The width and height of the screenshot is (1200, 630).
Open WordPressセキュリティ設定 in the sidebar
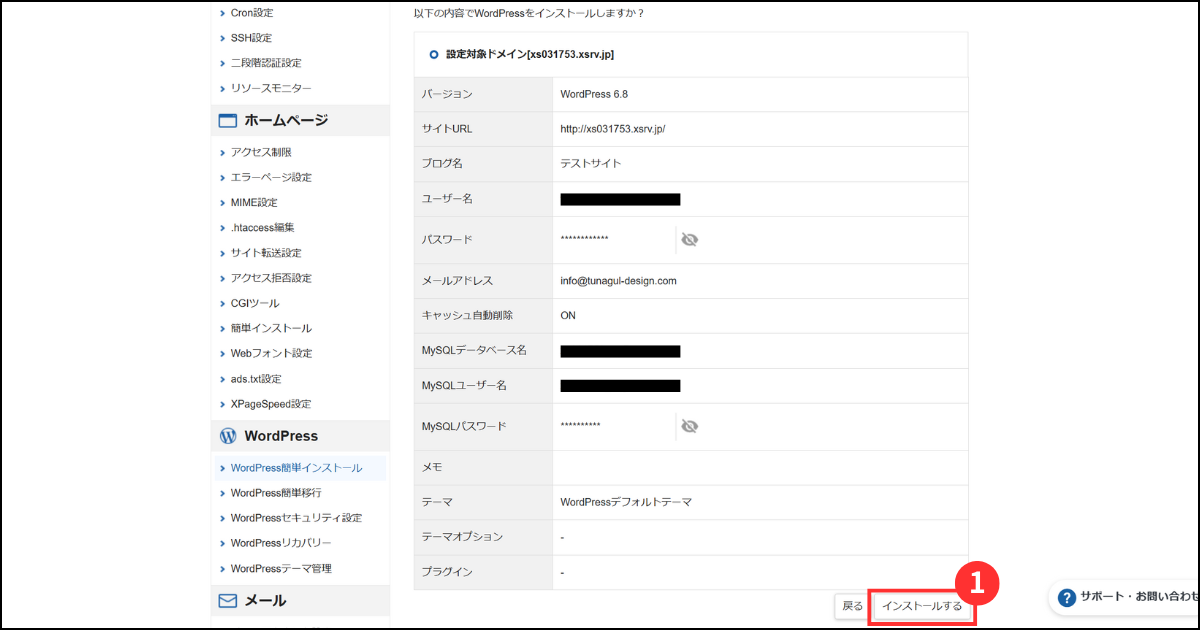pos(296,518)
